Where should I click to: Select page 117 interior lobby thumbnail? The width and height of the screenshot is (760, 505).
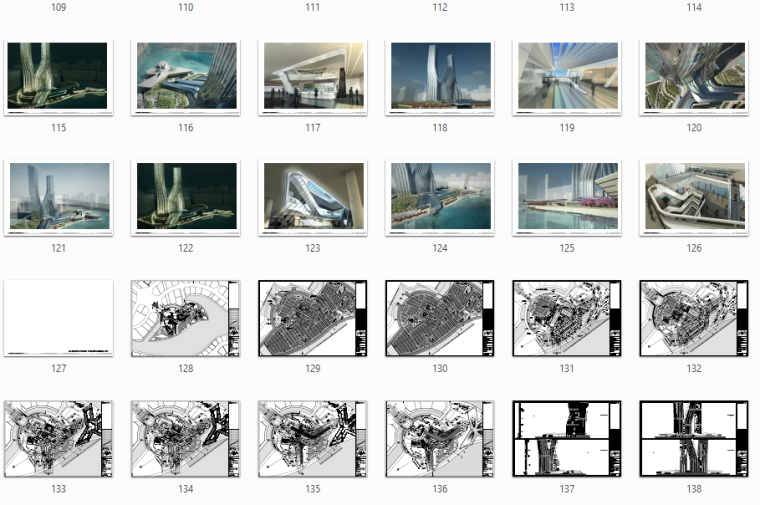click(x=313, y=78)
